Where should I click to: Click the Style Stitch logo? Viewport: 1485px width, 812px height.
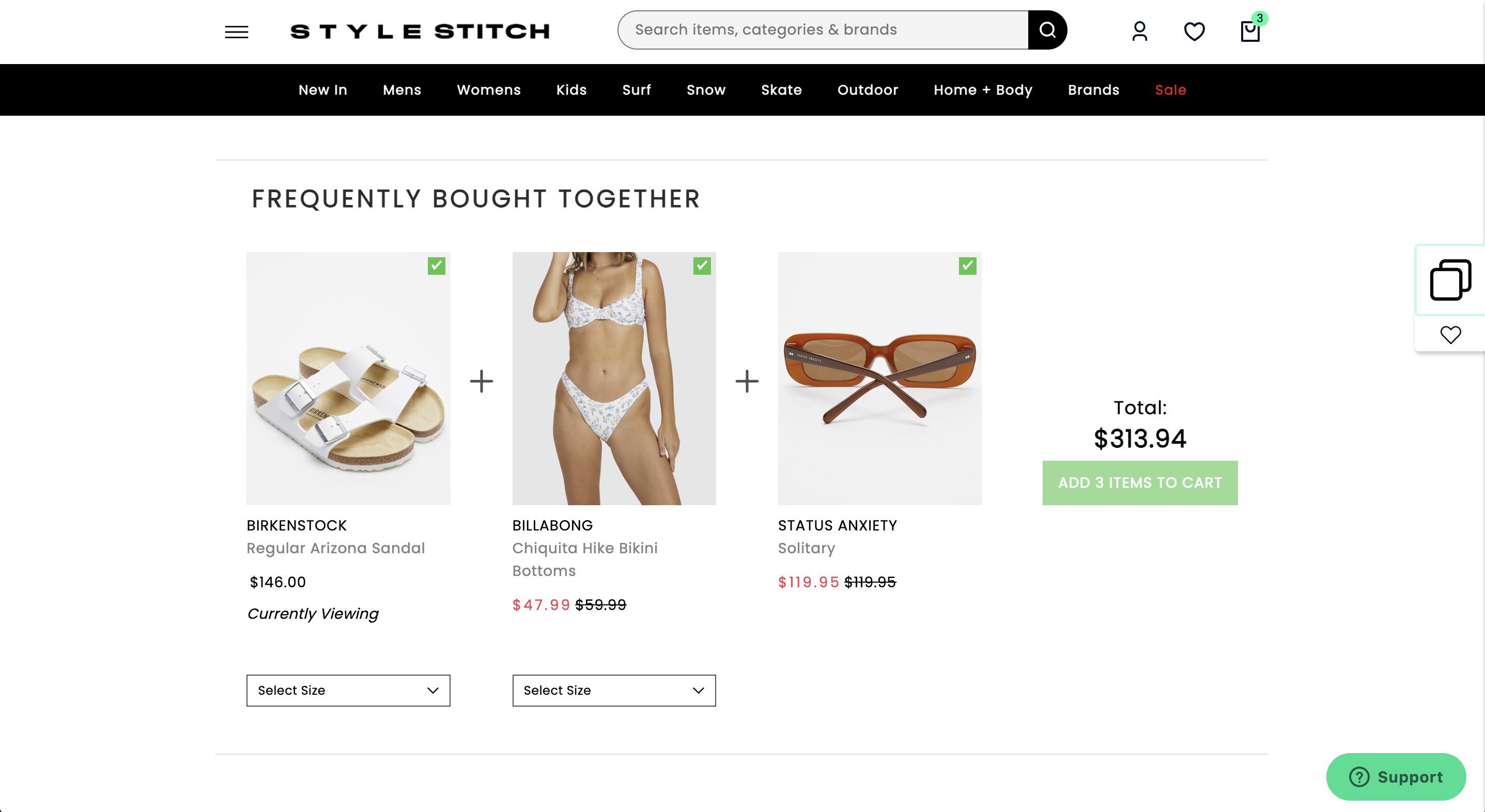click(x=420, y=31)
